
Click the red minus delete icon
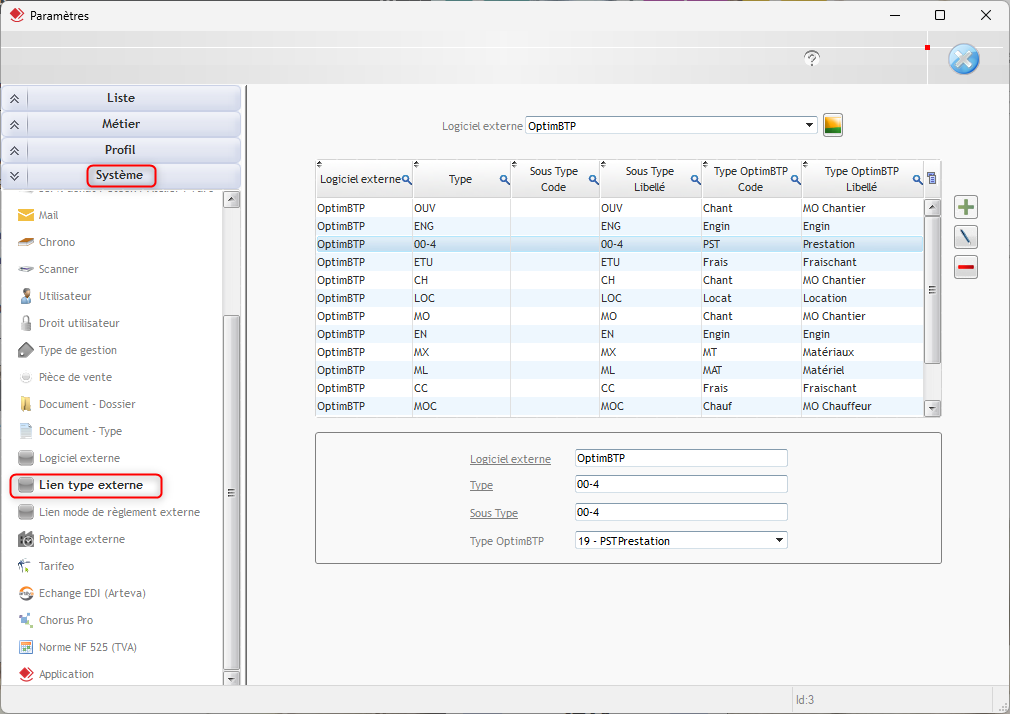point(965,267)
